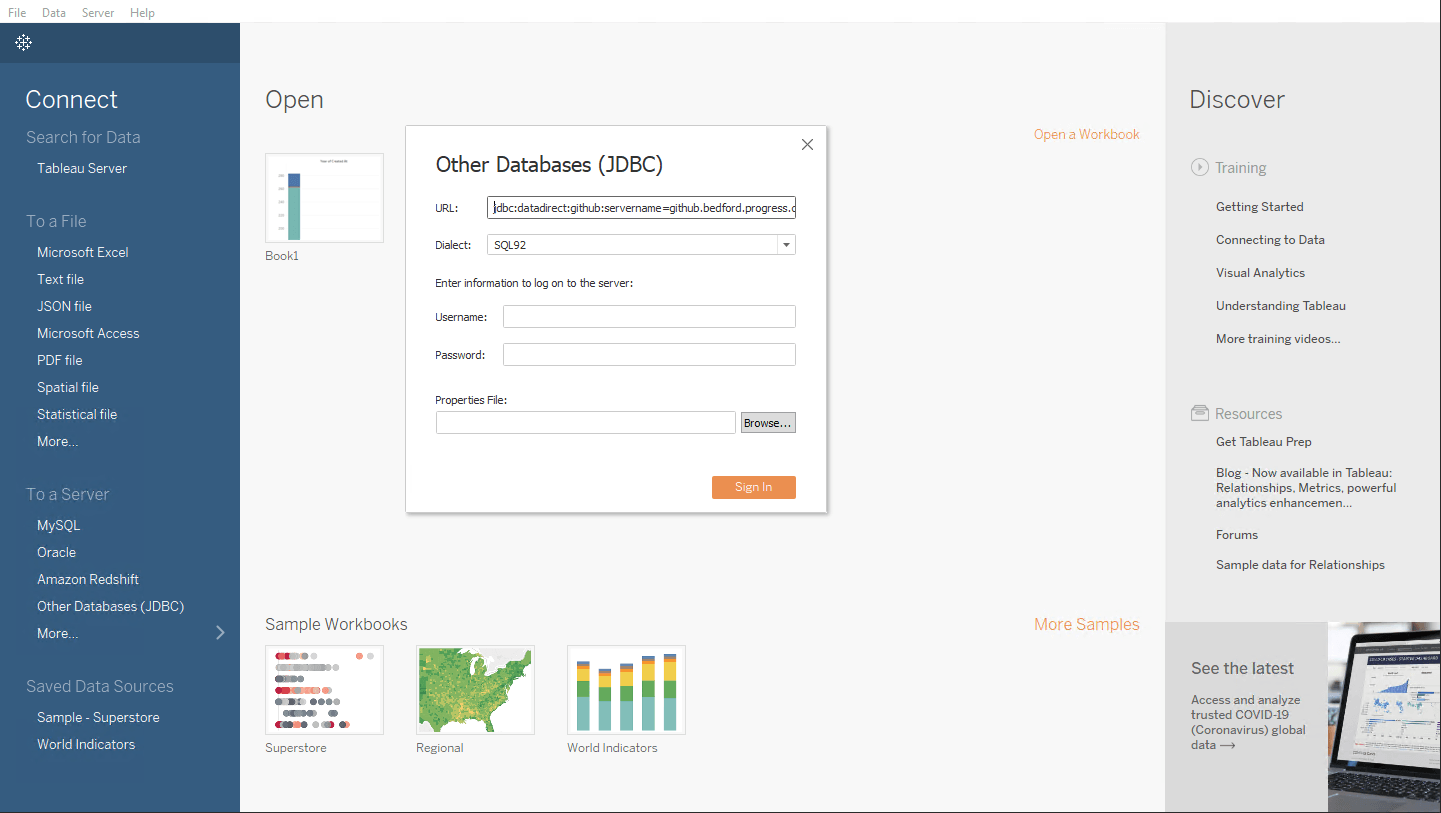The image size is (1441, 813).
Task: Connect to a JSON file
Action: 64,306
